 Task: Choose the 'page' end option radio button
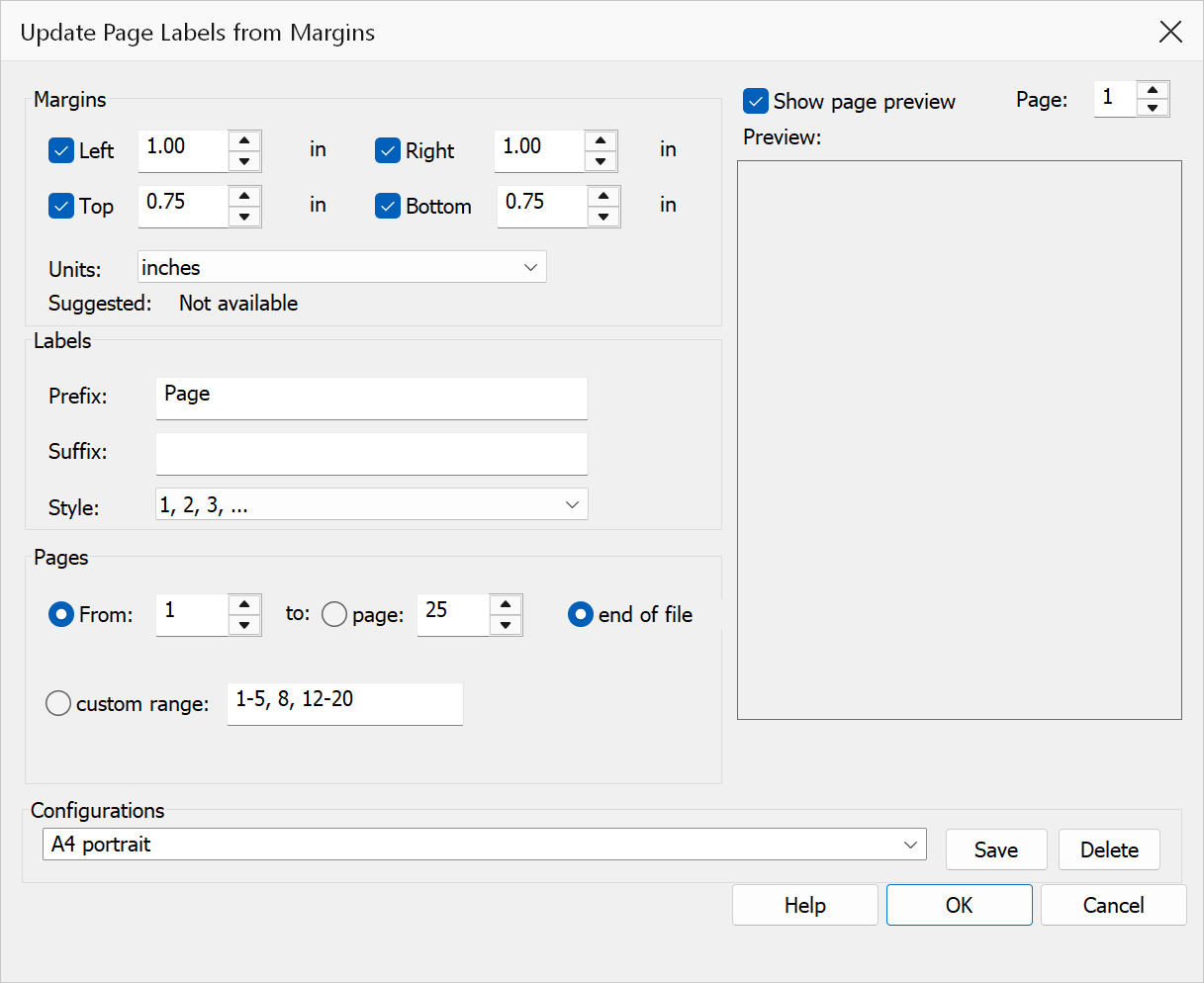click(x=334, y=614)
